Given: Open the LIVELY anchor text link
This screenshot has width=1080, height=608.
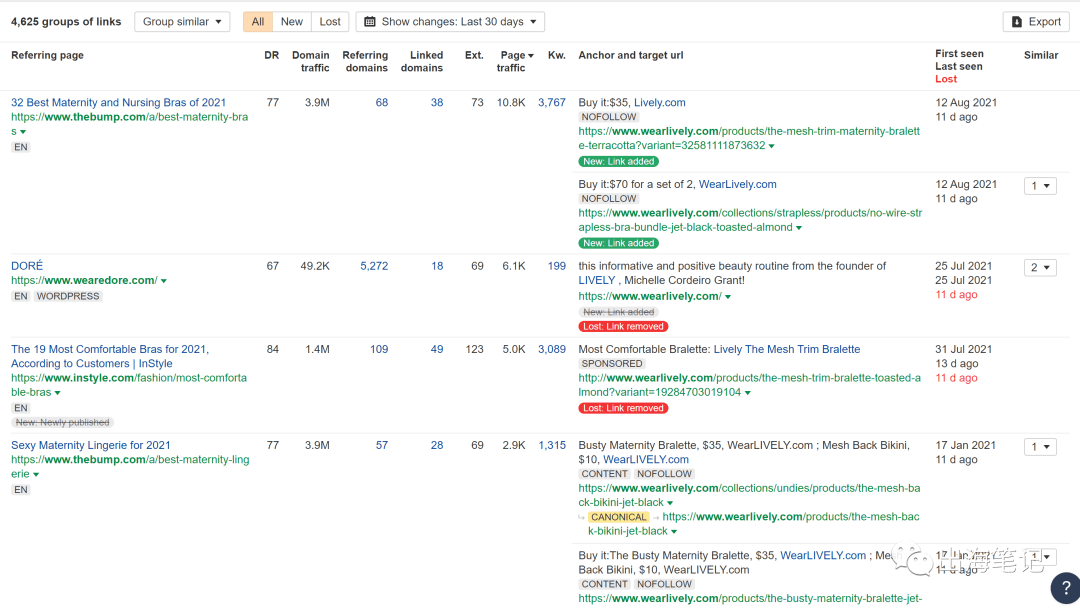Looking at the screenshot, I should pyautogui.click(x=596, y=280).
